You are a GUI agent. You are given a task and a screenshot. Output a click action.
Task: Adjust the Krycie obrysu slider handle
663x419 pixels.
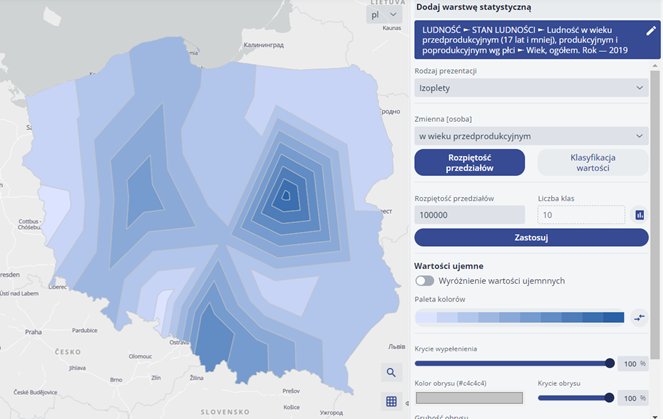tap(609, 398)
